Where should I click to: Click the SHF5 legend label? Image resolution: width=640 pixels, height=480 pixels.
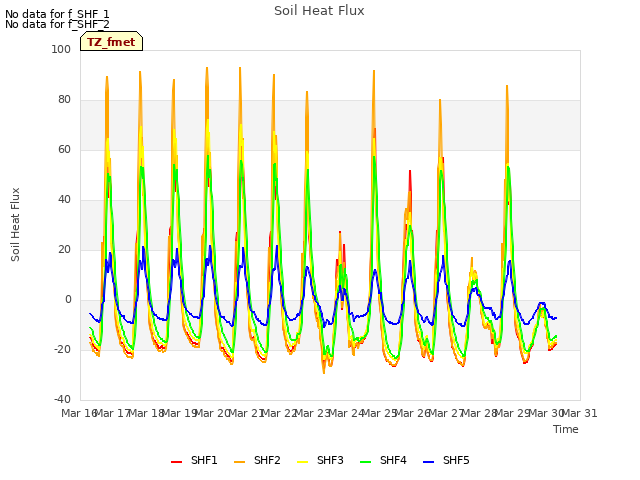click(456, 460)
